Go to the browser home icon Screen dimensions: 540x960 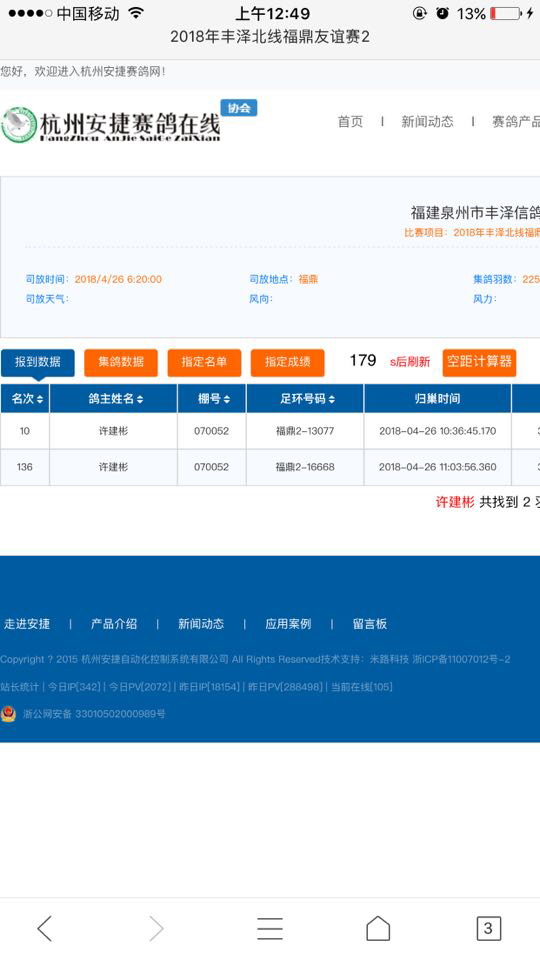click(378, 928)
